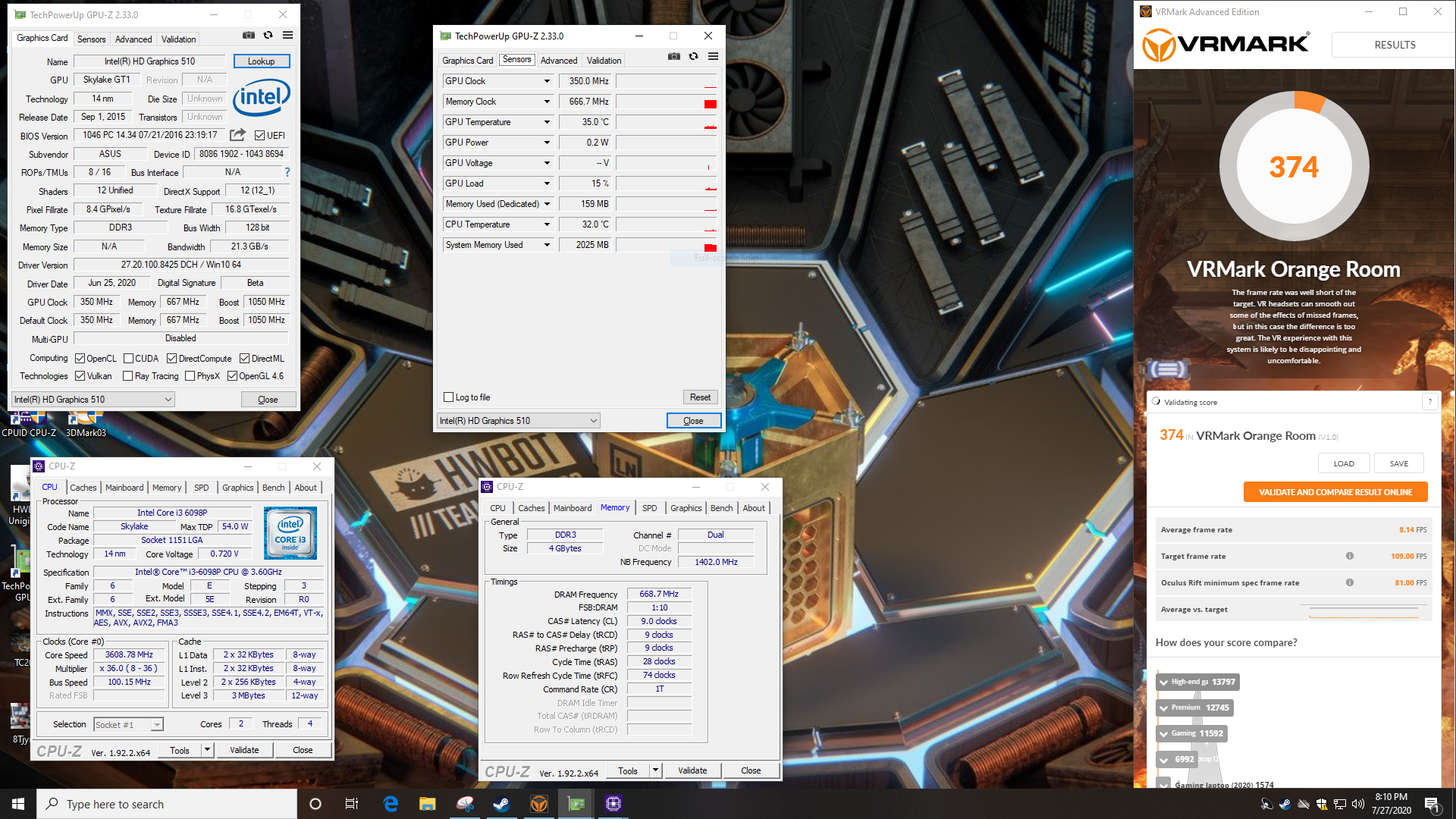Click the GPU Name field Intel HD Graphics 510
The height and width of the screenshot is (819, 1456).
149,61
